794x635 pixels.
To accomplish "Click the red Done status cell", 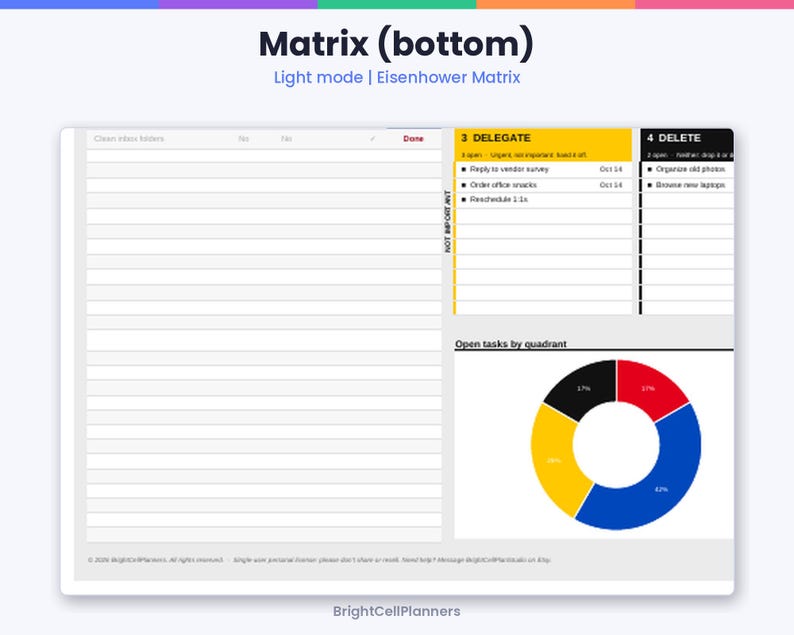I will (413, 139).
